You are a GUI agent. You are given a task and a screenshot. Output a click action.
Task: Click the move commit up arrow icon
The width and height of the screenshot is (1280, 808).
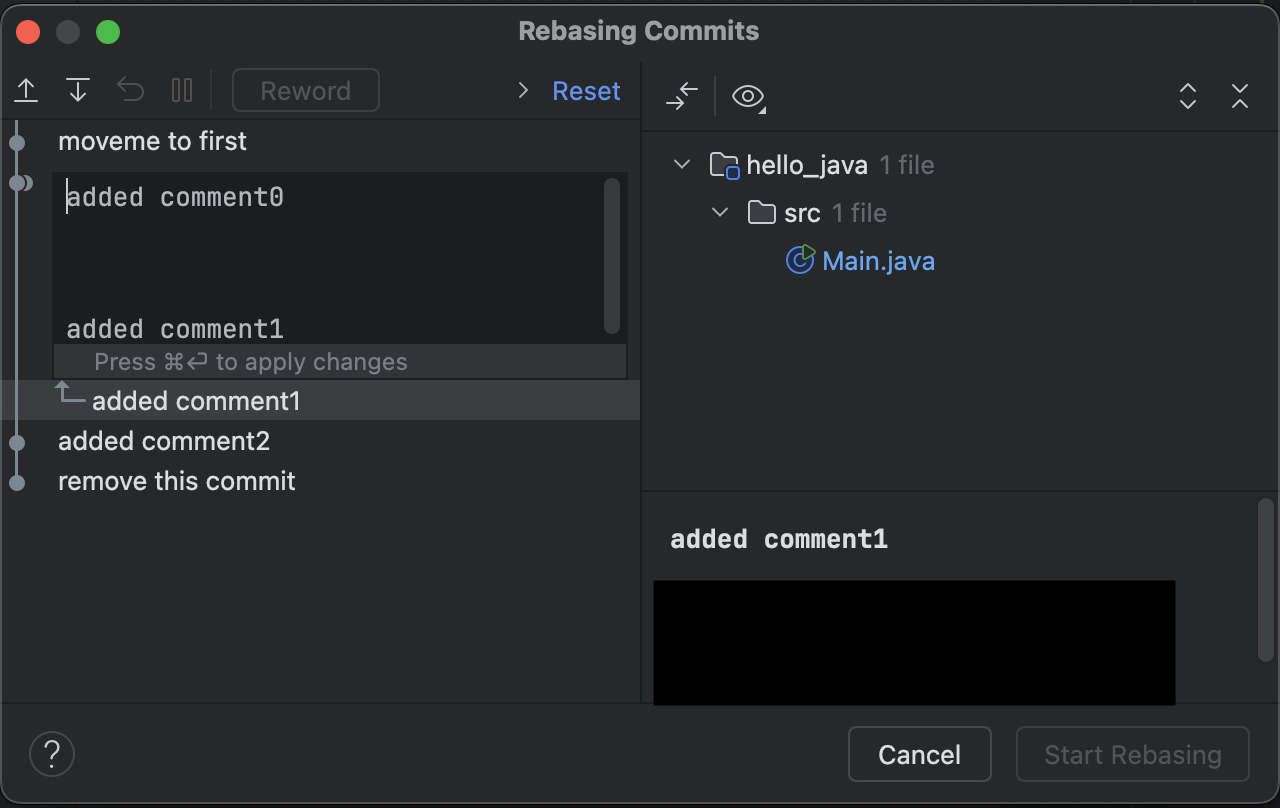point(27,91)
